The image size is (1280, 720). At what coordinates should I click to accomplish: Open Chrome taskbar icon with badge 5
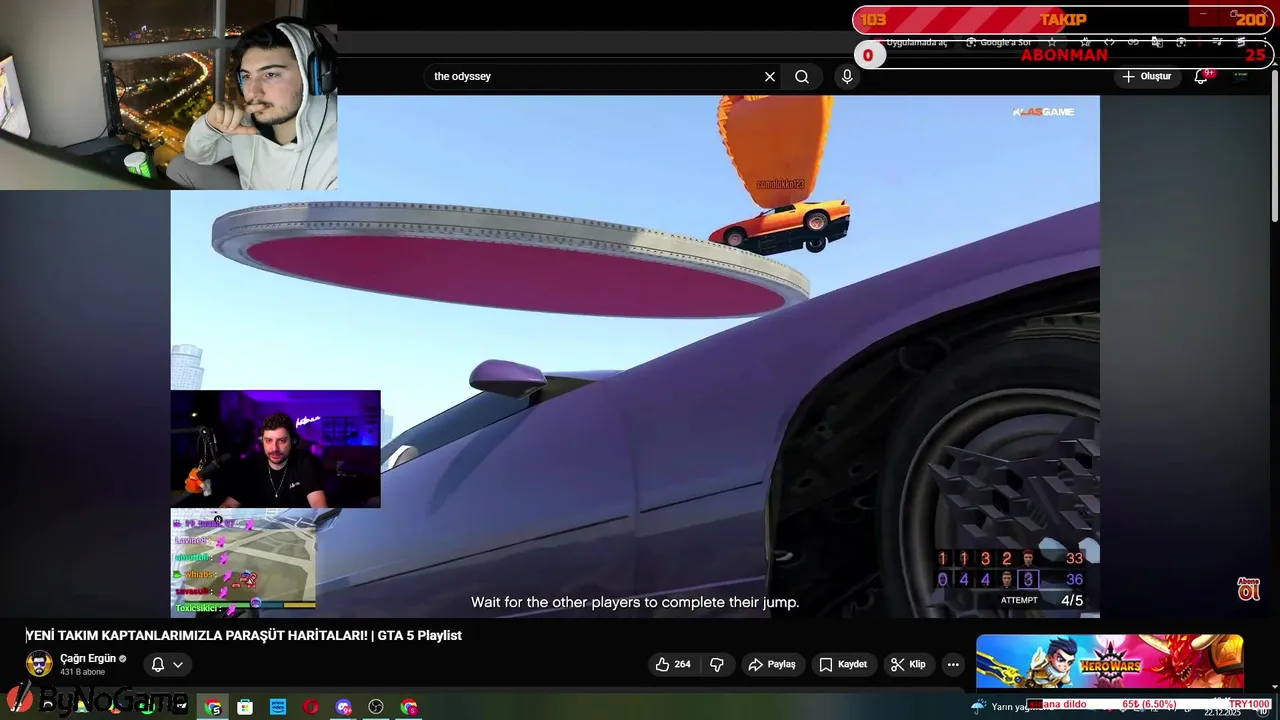click(x=213, y=707)
